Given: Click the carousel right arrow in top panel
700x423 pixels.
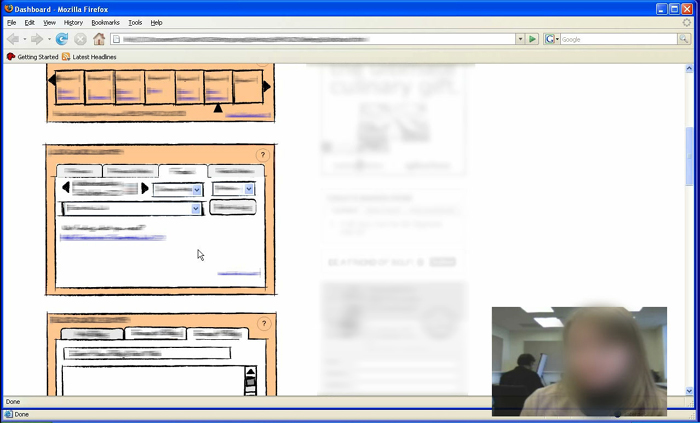Looking at the screenshot, I should coord(267,87).
